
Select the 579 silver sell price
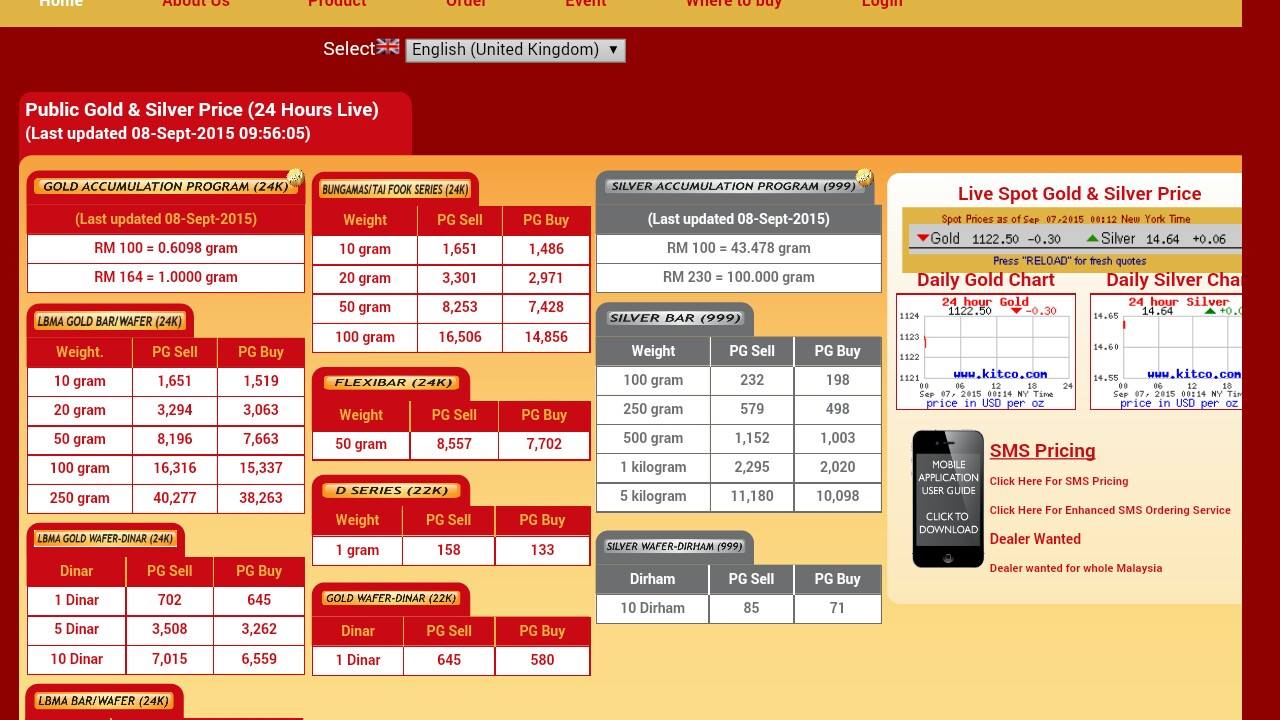point(752,409)
